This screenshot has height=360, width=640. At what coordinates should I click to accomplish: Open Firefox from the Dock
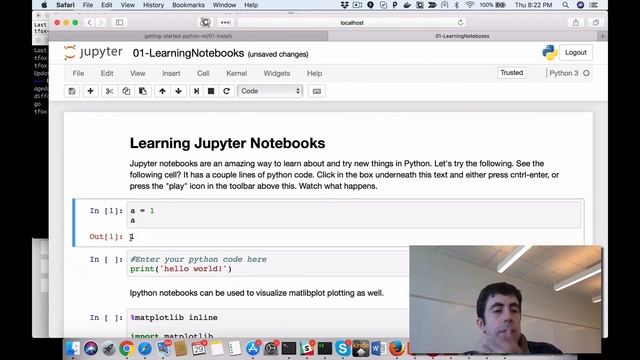click(x=396, y=349)
